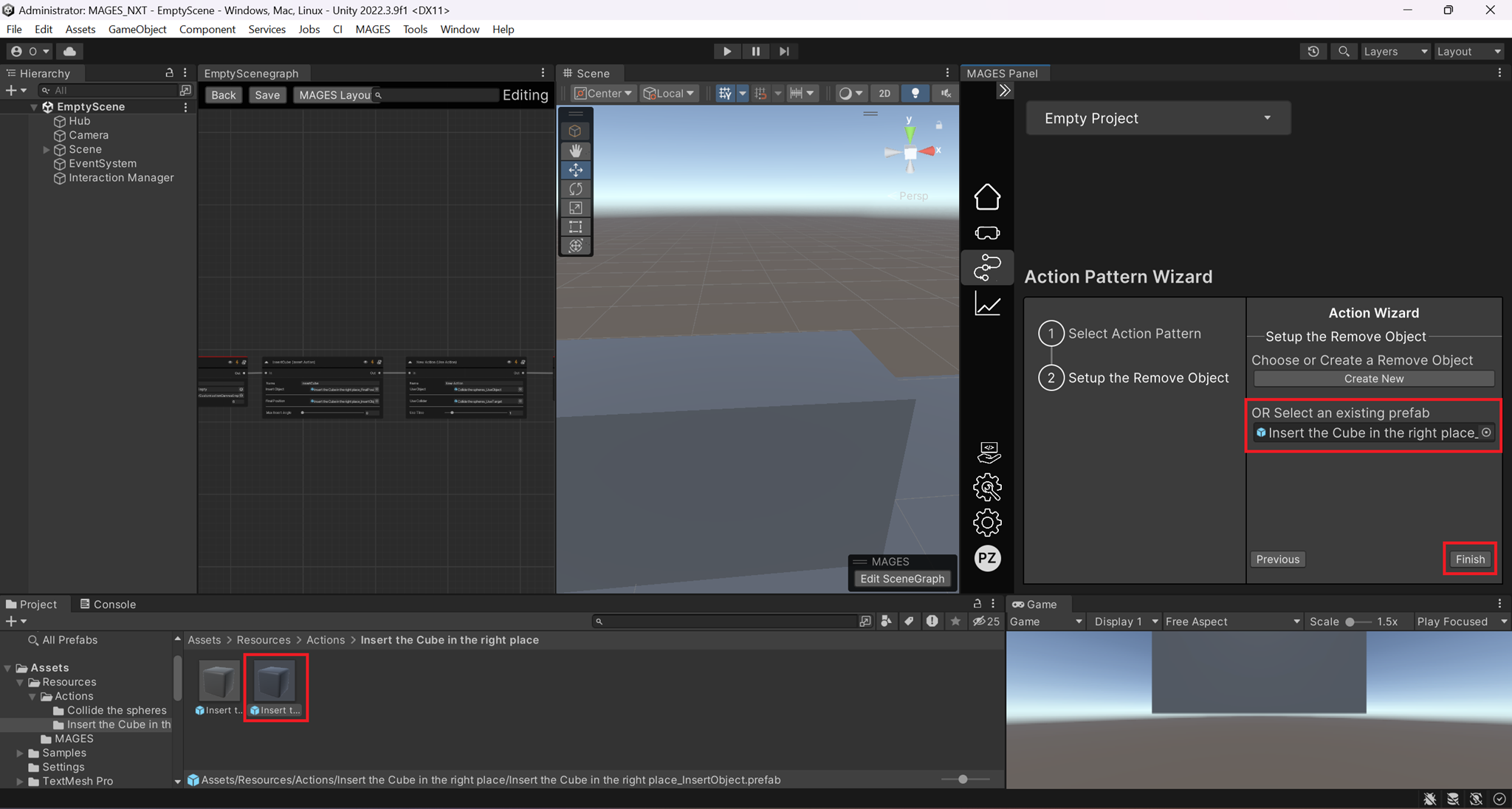This screenshot has width=1512, height=809.
Task: Click the Move tool icon in Scene toolbar
Action: (x=576, y=169)
